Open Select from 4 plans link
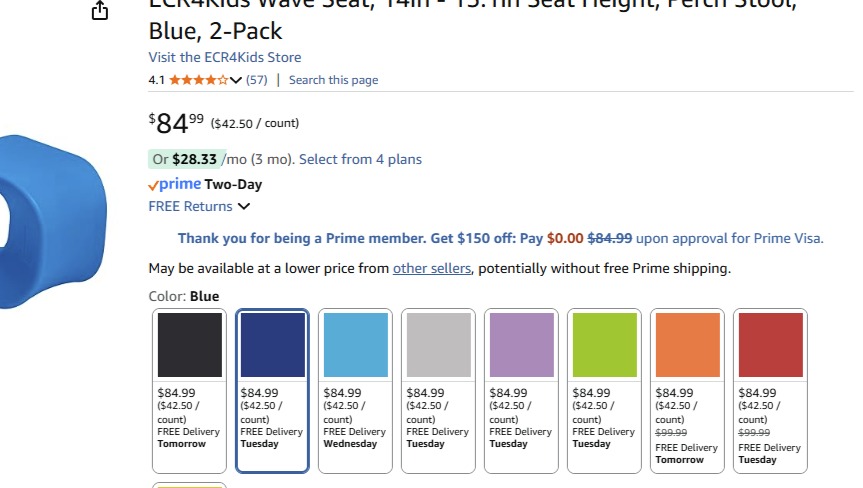This screenshot has width=863, height=488. coord(360,159)
